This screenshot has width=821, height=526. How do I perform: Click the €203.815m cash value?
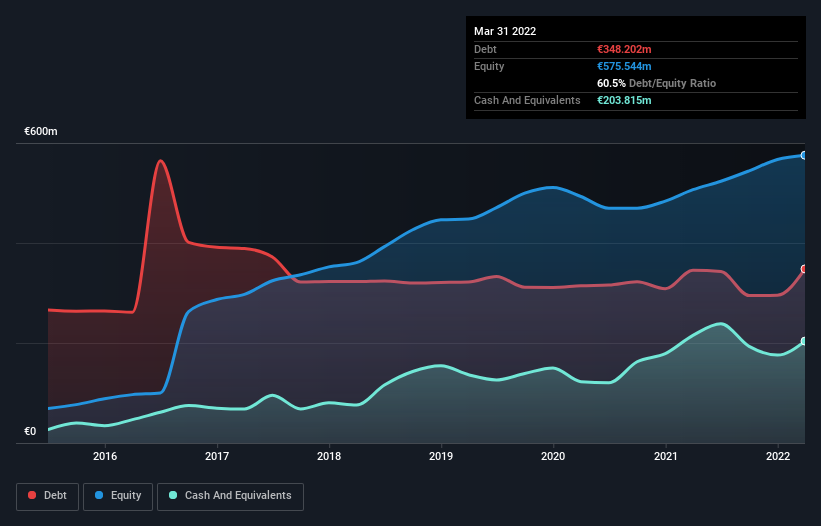pyautogui.click(x=624, y=100)
